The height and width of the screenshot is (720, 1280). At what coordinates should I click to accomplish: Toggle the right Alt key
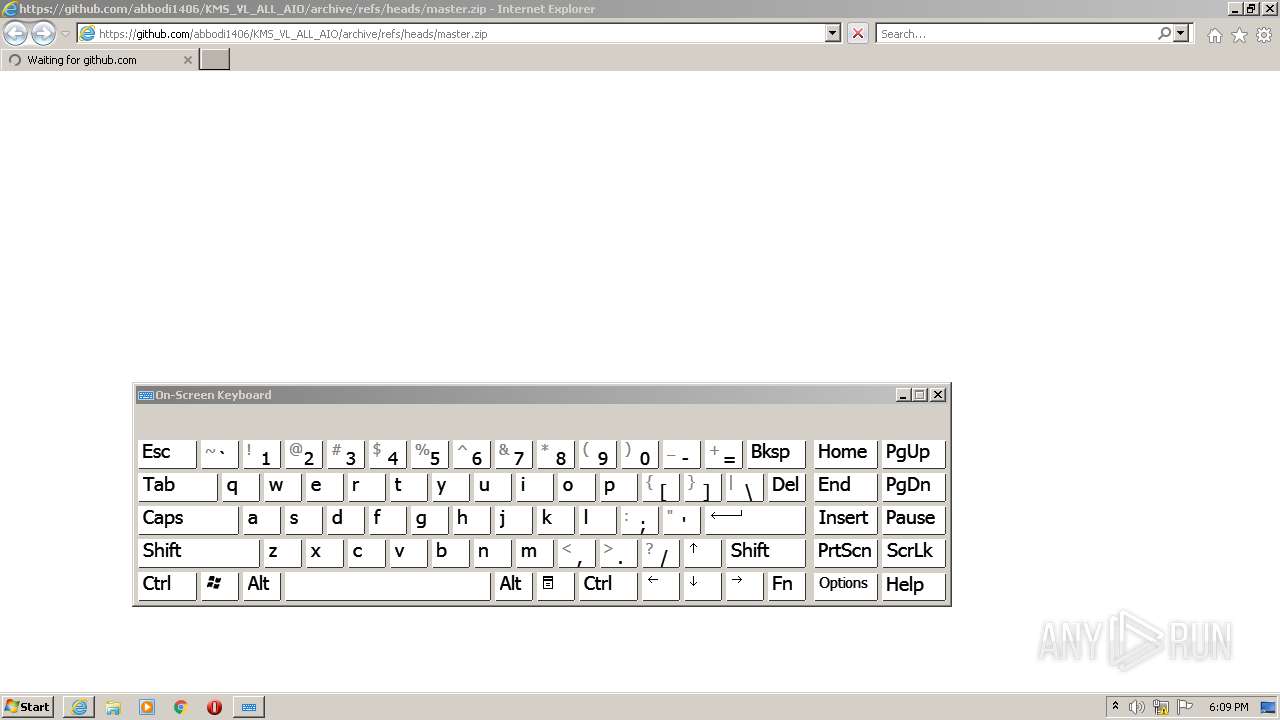click(514, 585)
